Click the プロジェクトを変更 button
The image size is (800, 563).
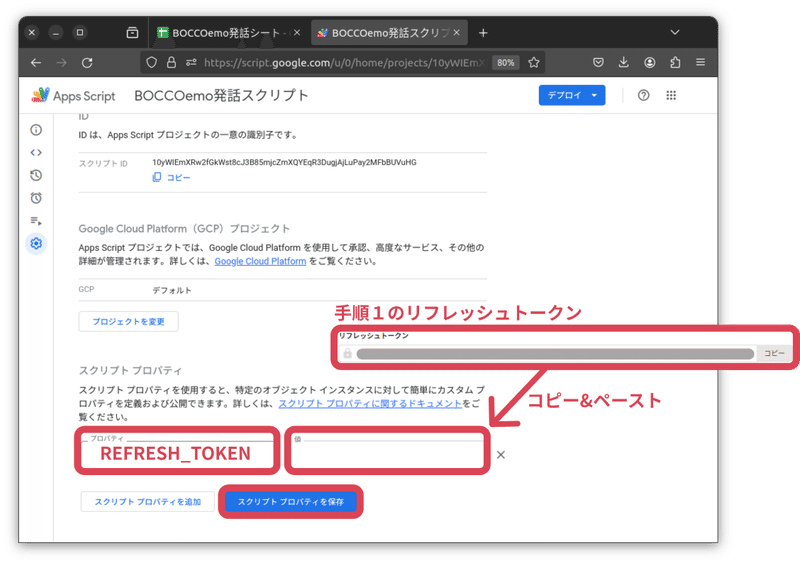pos(129,322)
